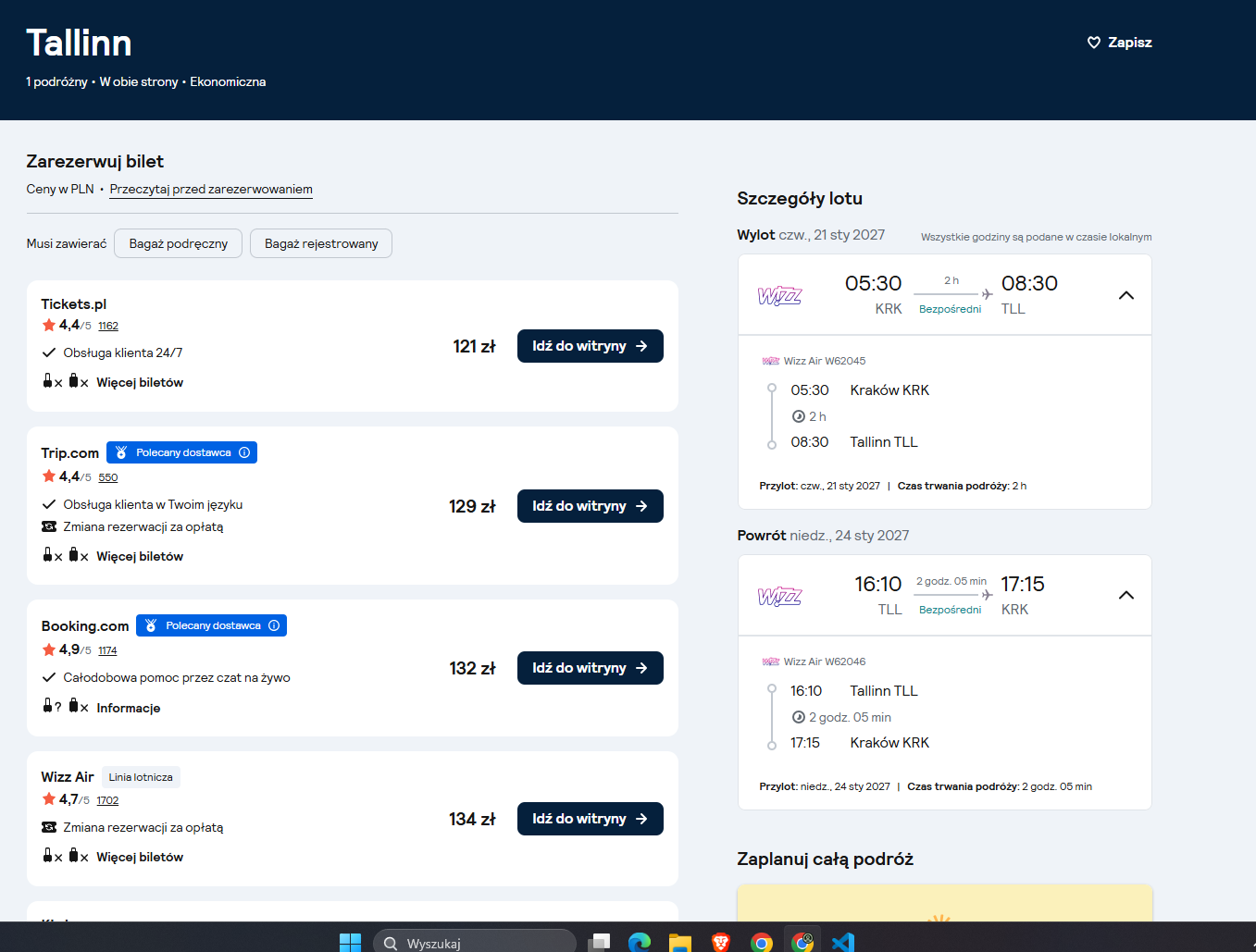Open the Windows Start menu
The height and width of the screenshot is (952, 1256).
[x=350, y=942]
